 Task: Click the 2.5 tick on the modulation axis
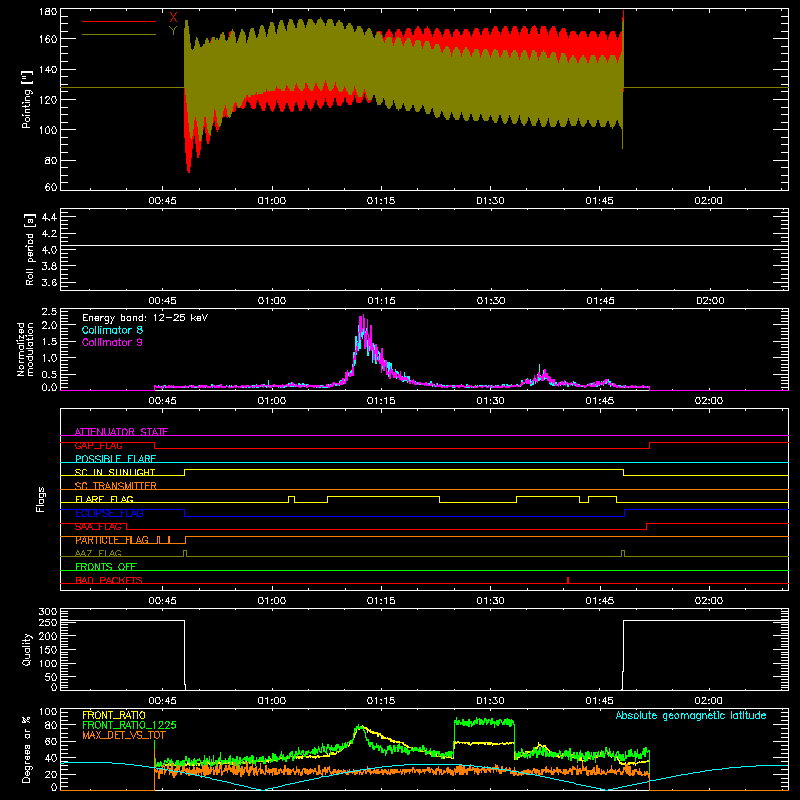(49, 312)
